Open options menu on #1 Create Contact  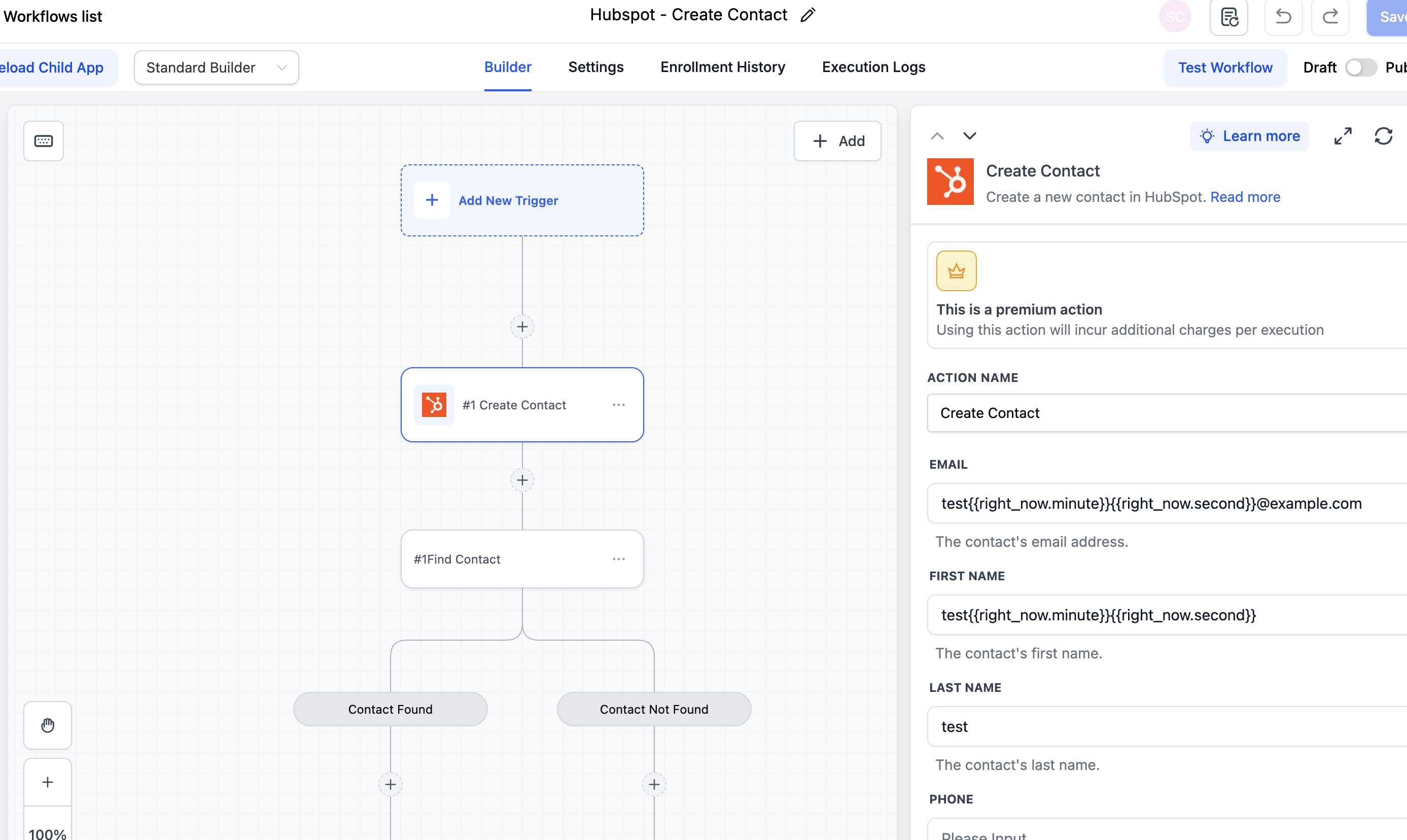click(619, 405)
